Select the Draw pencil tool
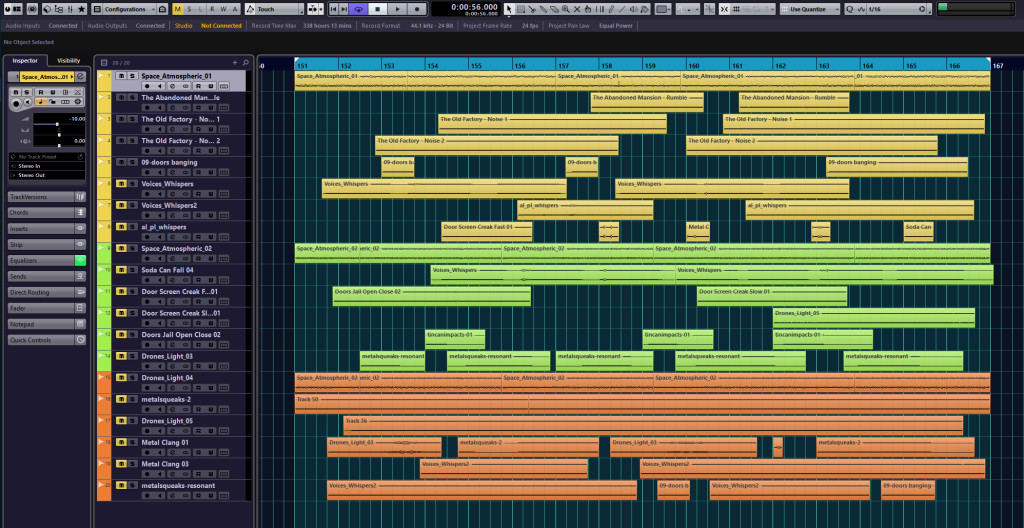1024x528 pixels. (611, 9)
